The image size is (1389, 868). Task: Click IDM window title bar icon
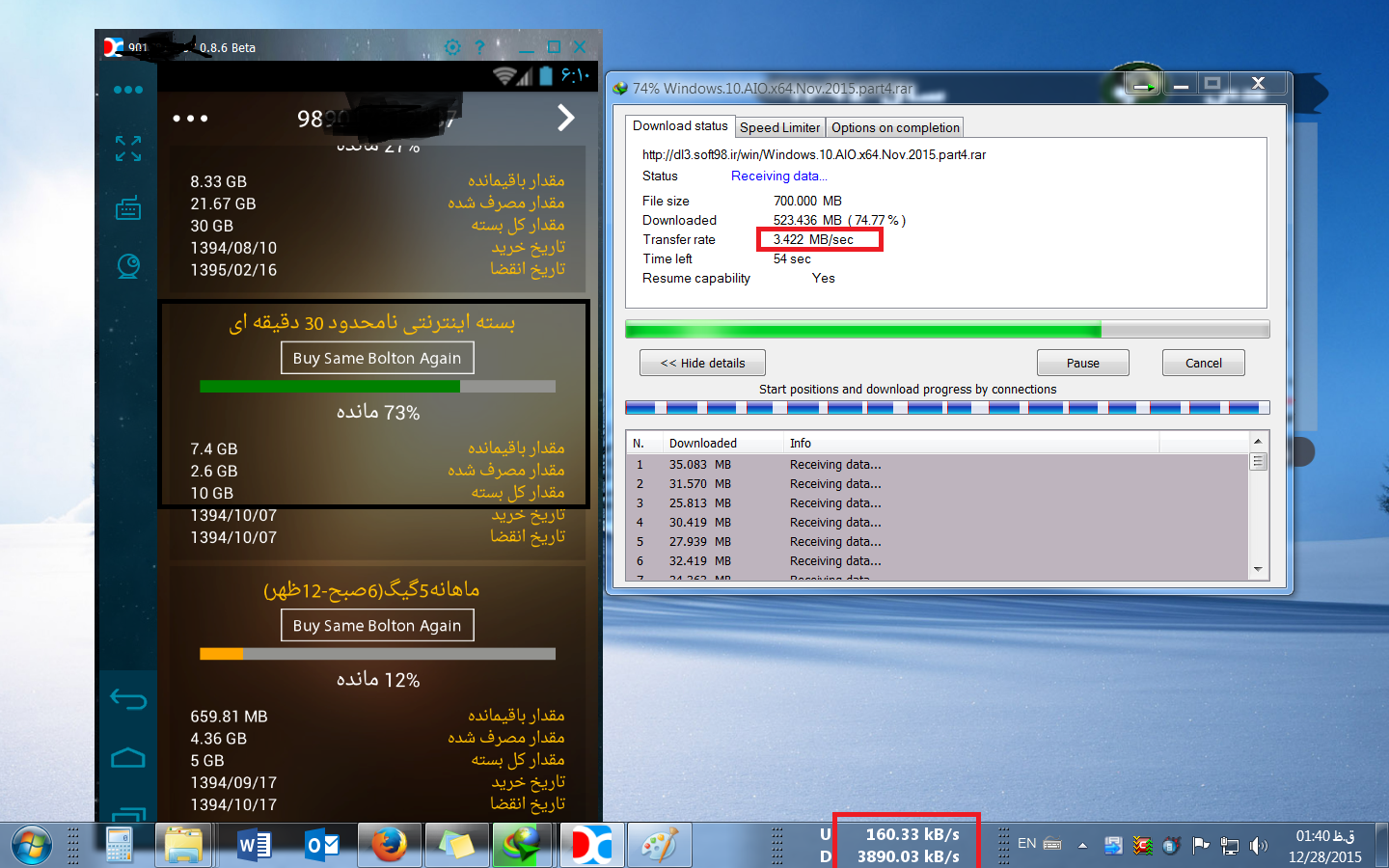(x=620, y=88)
